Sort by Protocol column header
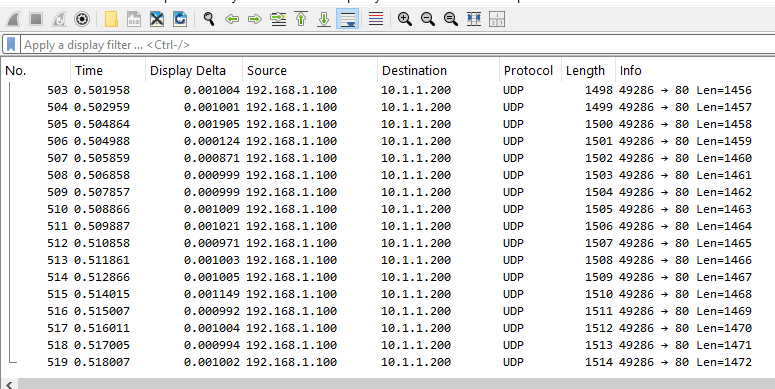This screenshot has width=775, height=389. coord(530,71)
